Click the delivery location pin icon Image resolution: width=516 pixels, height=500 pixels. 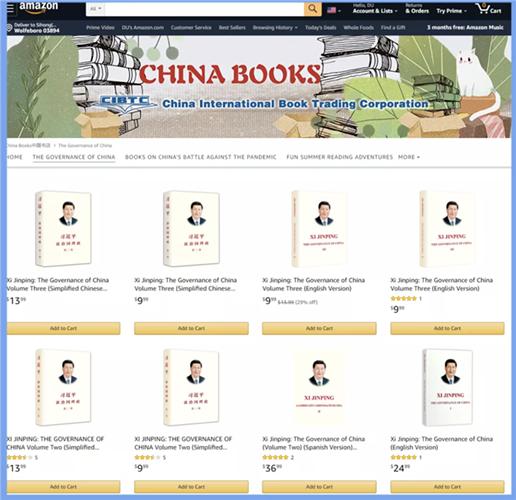10,28
